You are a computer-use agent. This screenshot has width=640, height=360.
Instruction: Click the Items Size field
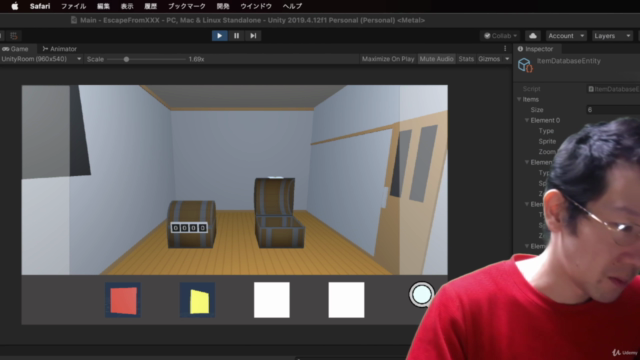[x=613, y=110]
